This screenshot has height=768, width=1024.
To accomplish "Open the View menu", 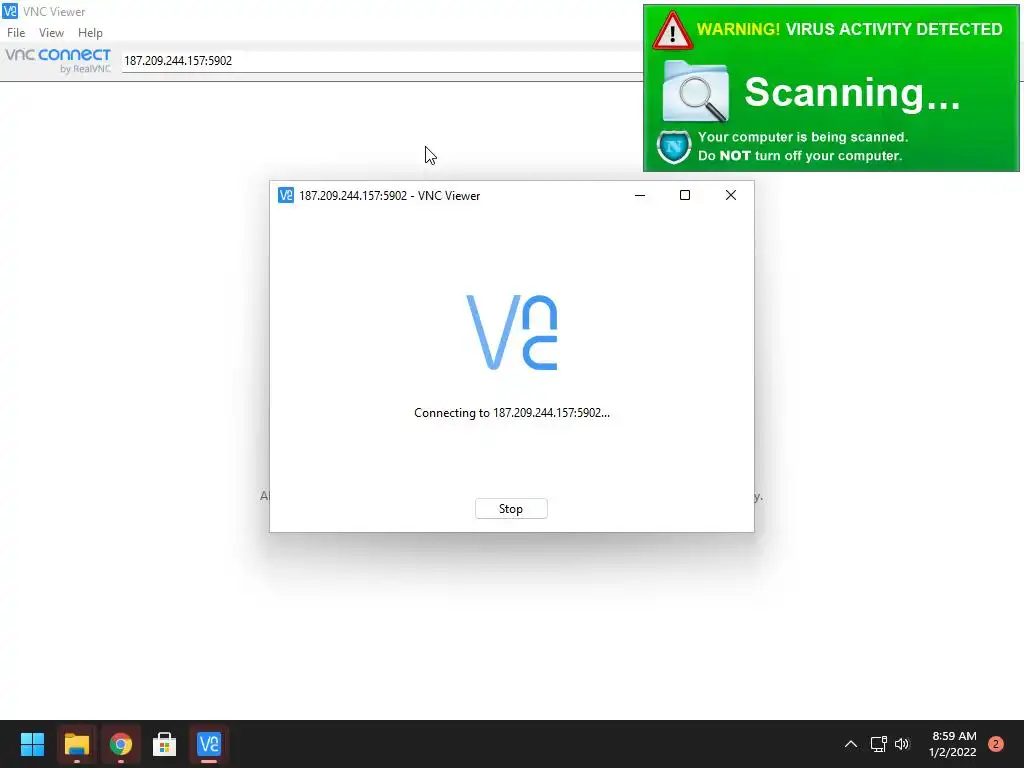I will 51,33.
